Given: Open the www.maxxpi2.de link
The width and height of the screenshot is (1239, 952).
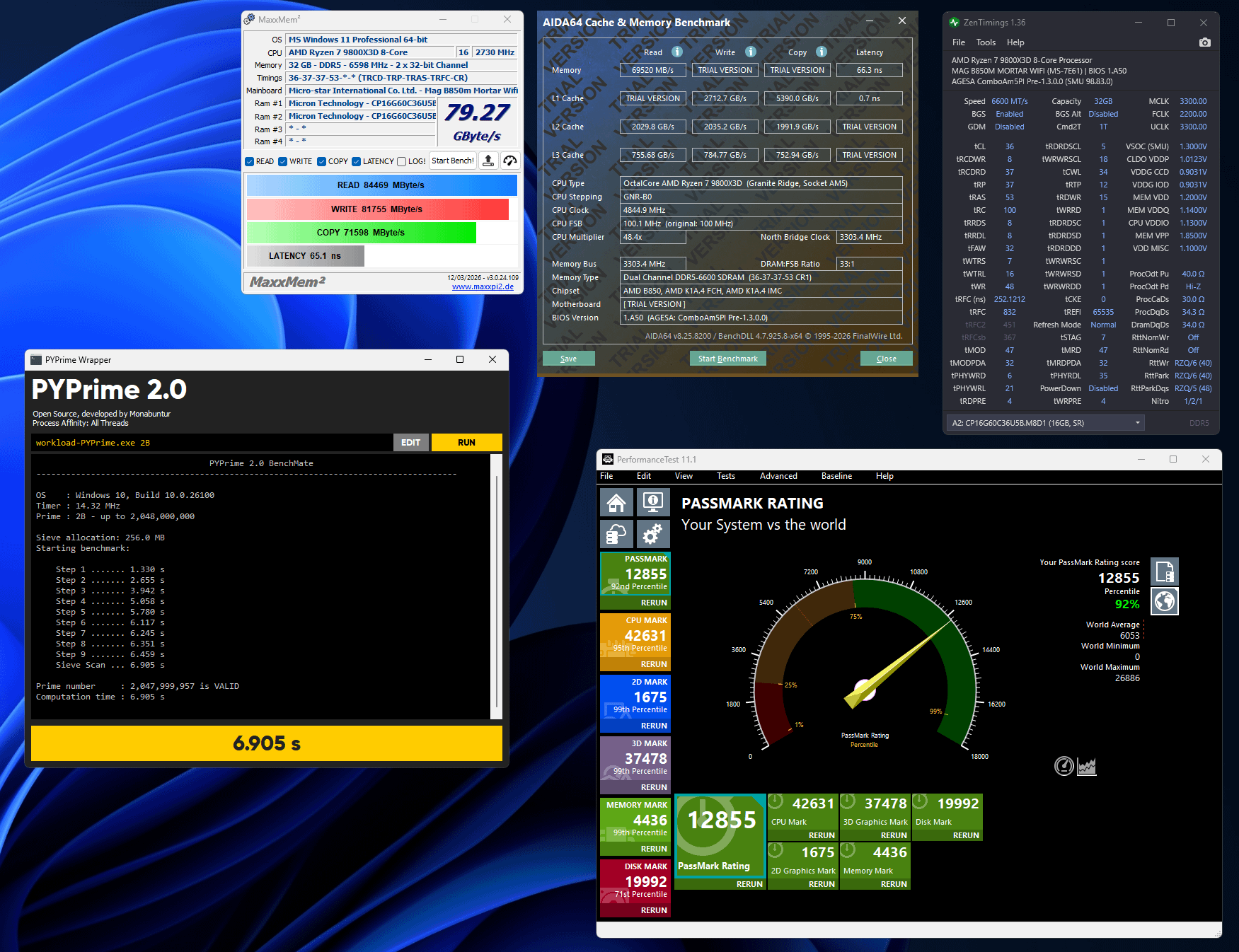Looking at the screenshot, I should [x=483, y=286].
